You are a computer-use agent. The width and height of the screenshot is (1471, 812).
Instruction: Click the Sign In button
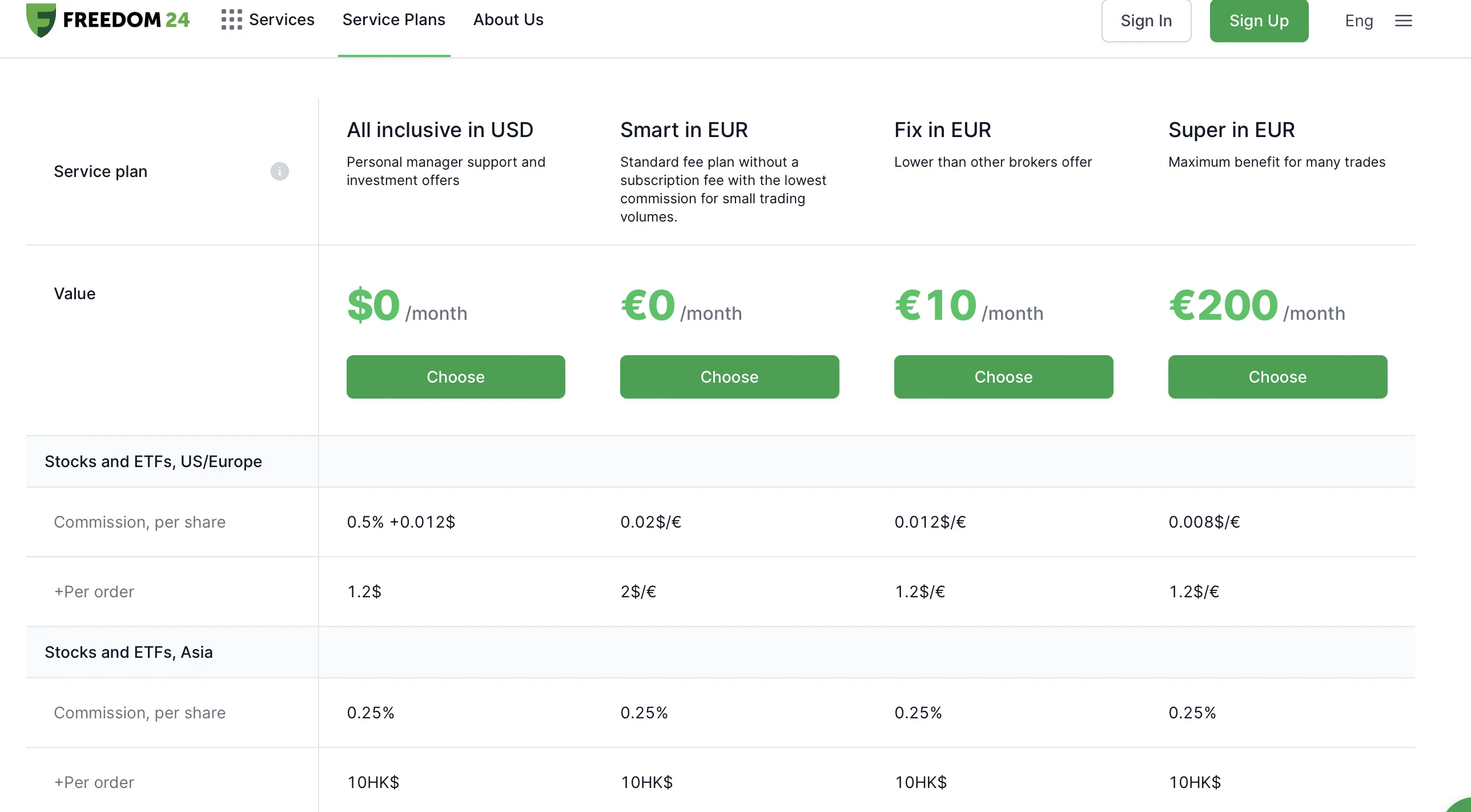[1146, 21]
